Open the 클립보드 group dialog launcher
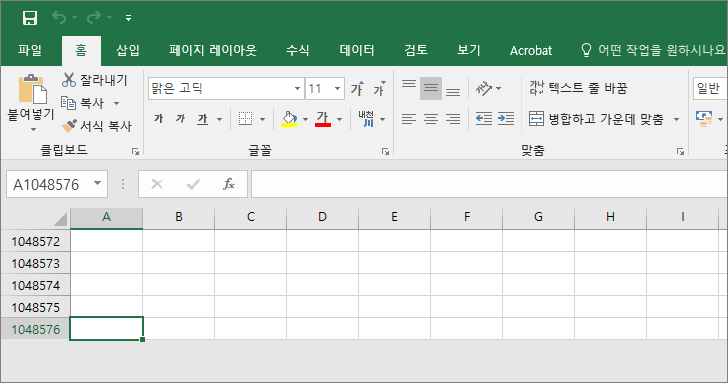 coord(135,151)
